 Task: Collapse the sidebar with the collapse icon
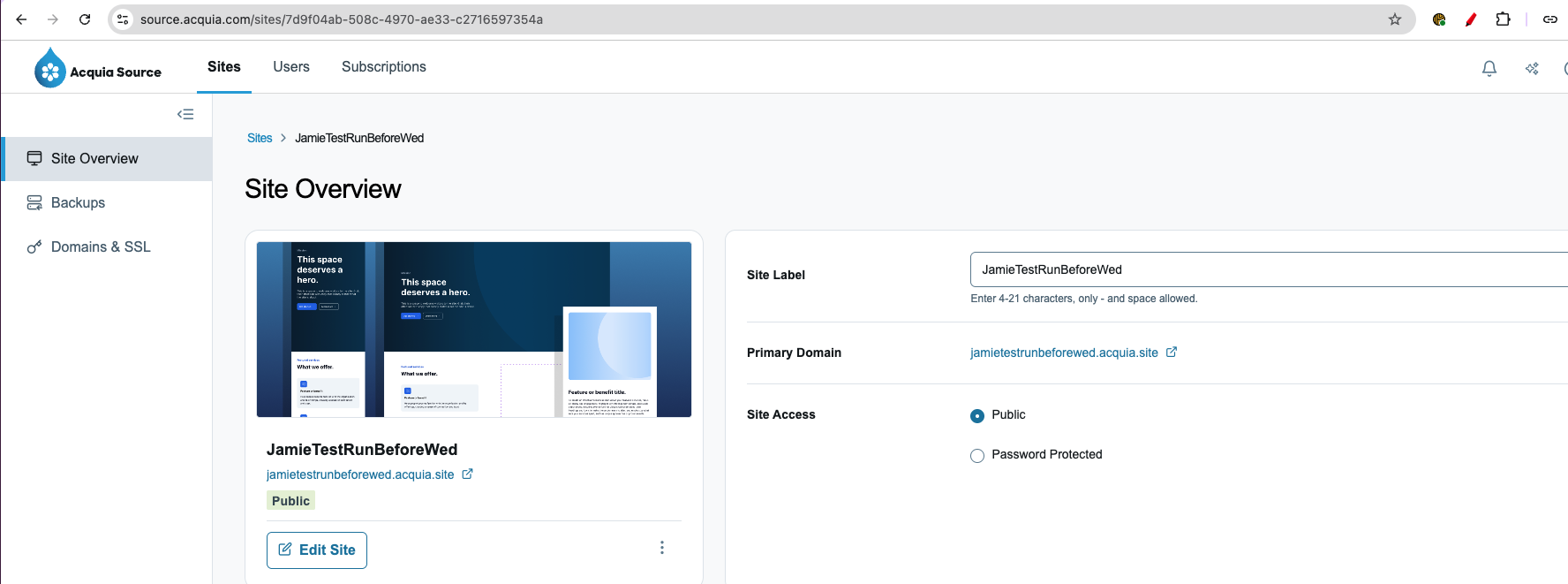pos(185,114)
